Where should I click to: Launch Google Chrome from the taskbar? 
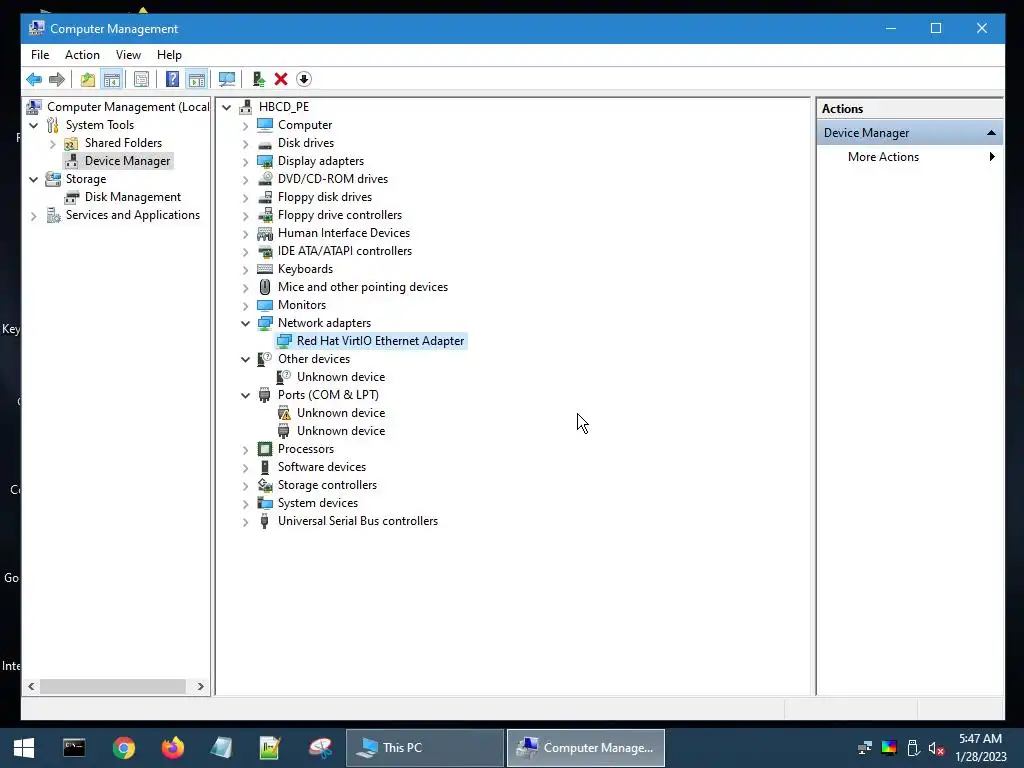pyautogui.click(x=123, y=748)
